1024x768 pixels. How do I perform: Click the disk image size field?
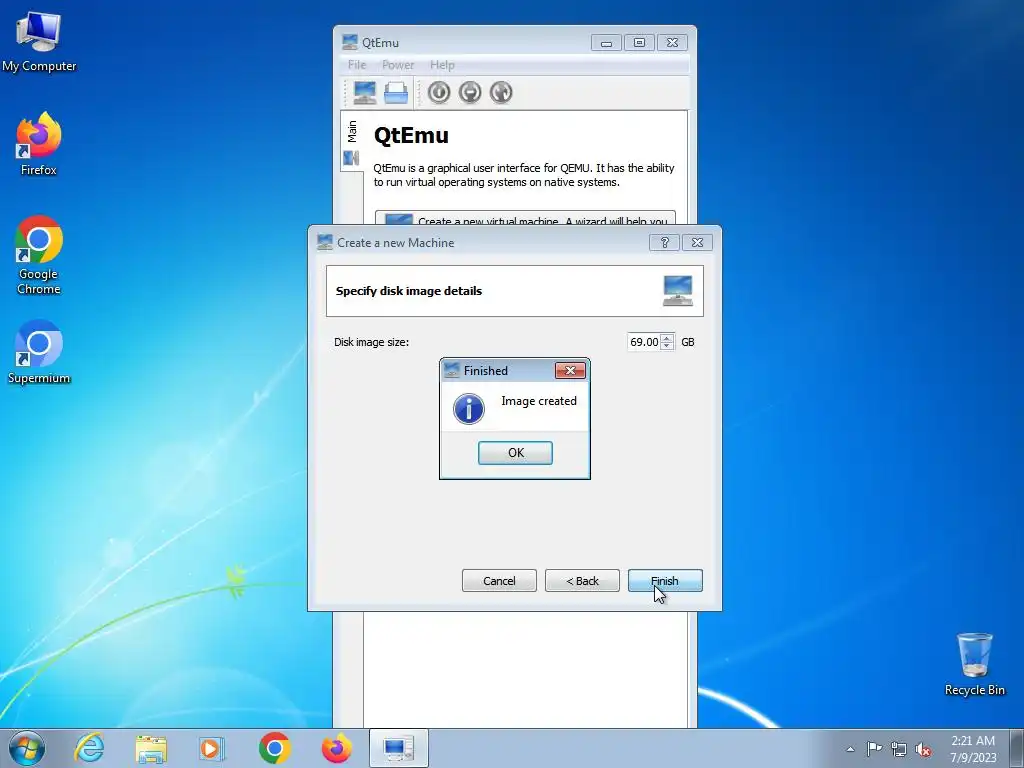(x=644, y=342)
